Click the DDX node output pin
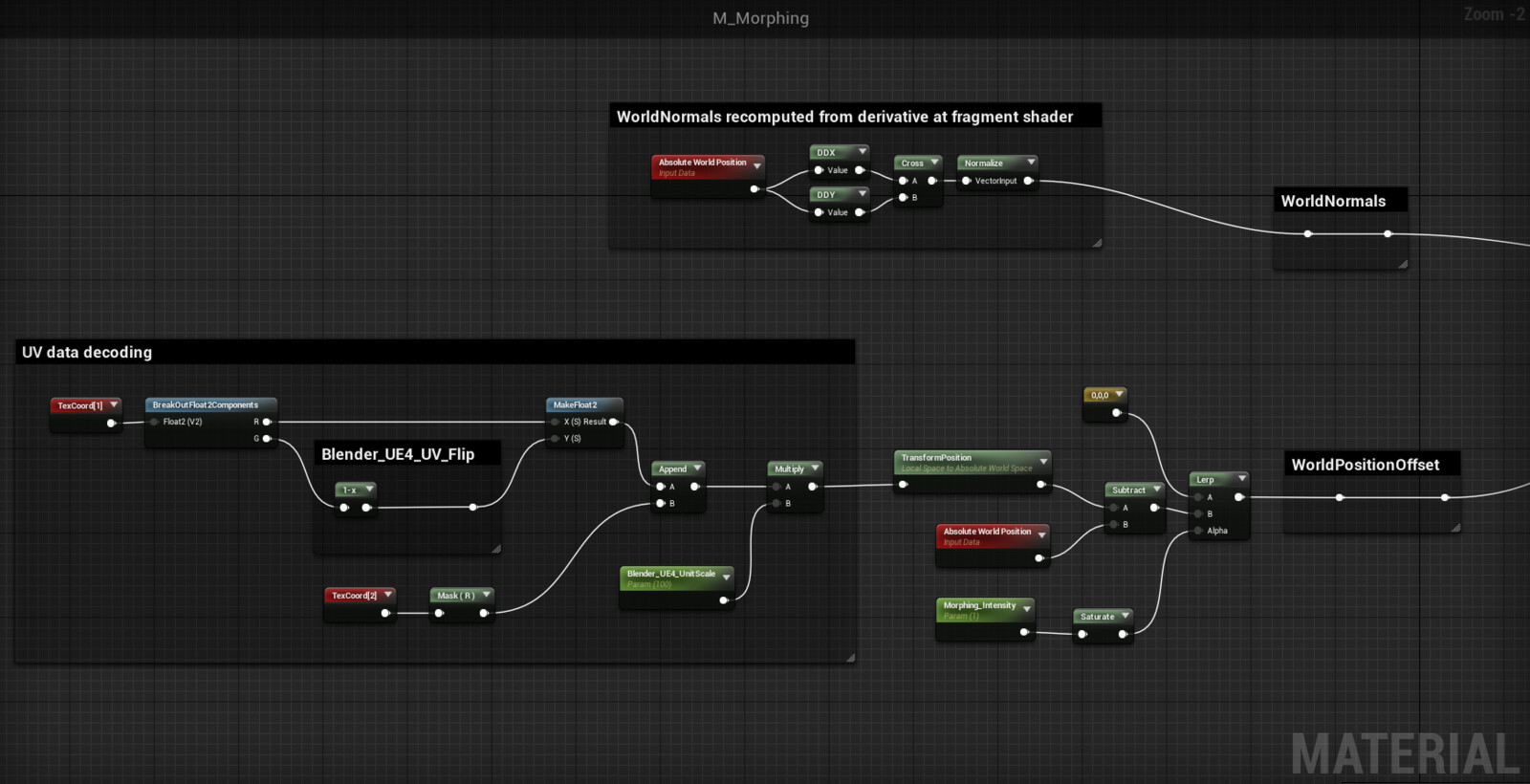 859,170
